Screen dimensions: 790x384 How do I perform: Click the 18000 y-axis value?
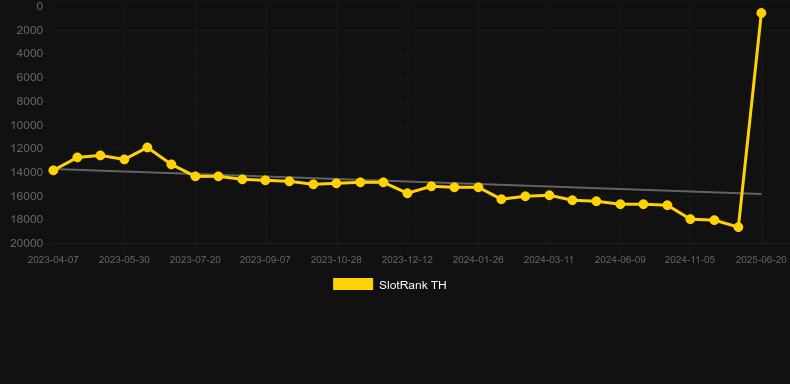point(27,219)
